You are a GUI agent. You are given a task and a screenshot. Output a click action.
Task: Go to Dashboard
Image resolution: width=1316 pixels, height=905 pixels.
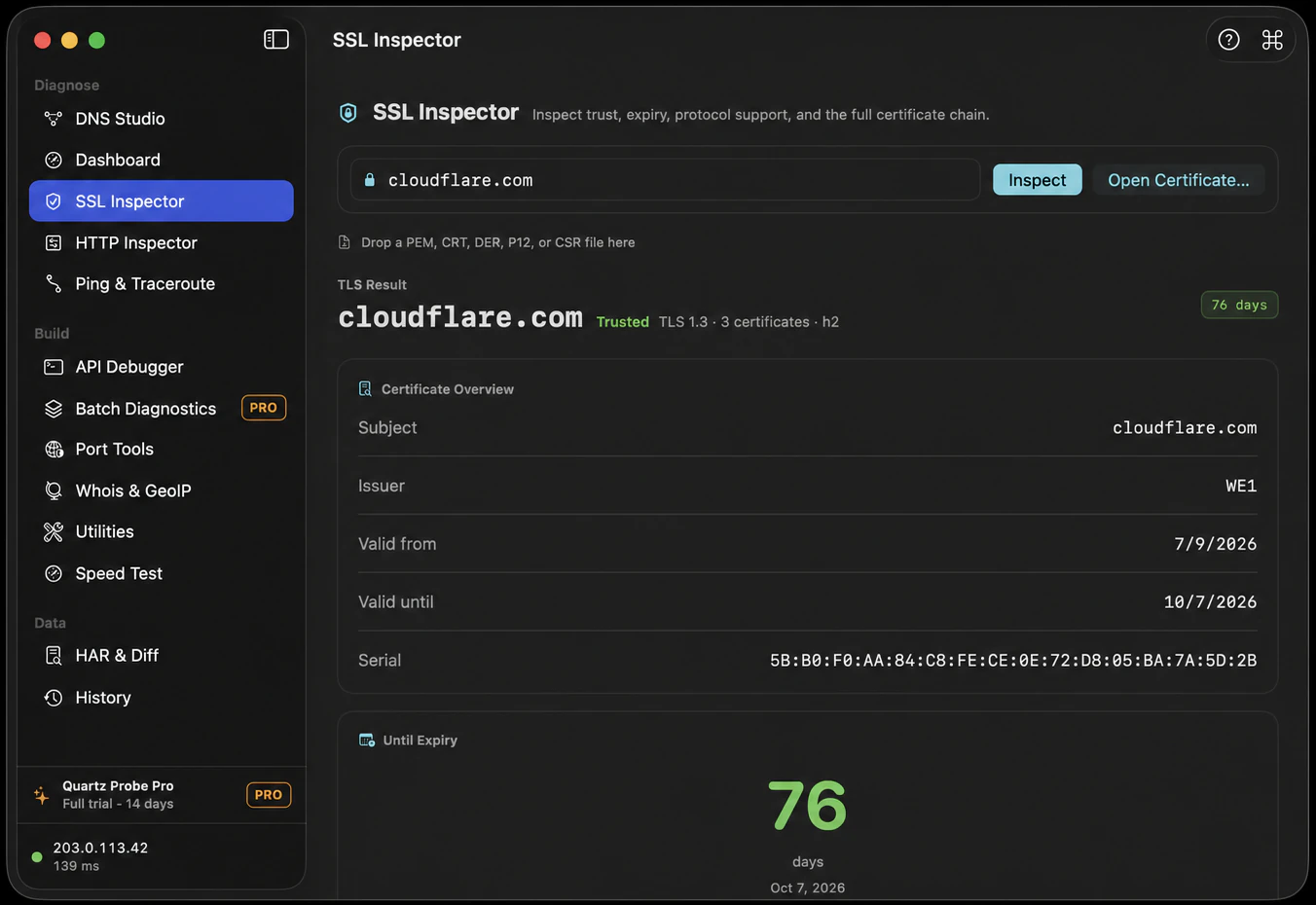pyautogui.click(x=162, y=160)
